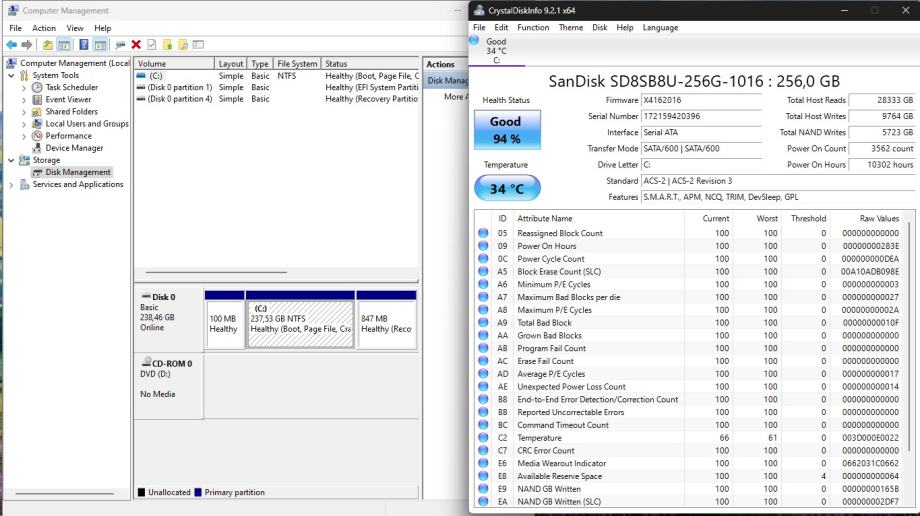Image resolution: width=920 pixels, height=516 pixels.
Task: Open Function menu in CrystalDiskInfo
Action: [533, 27]
